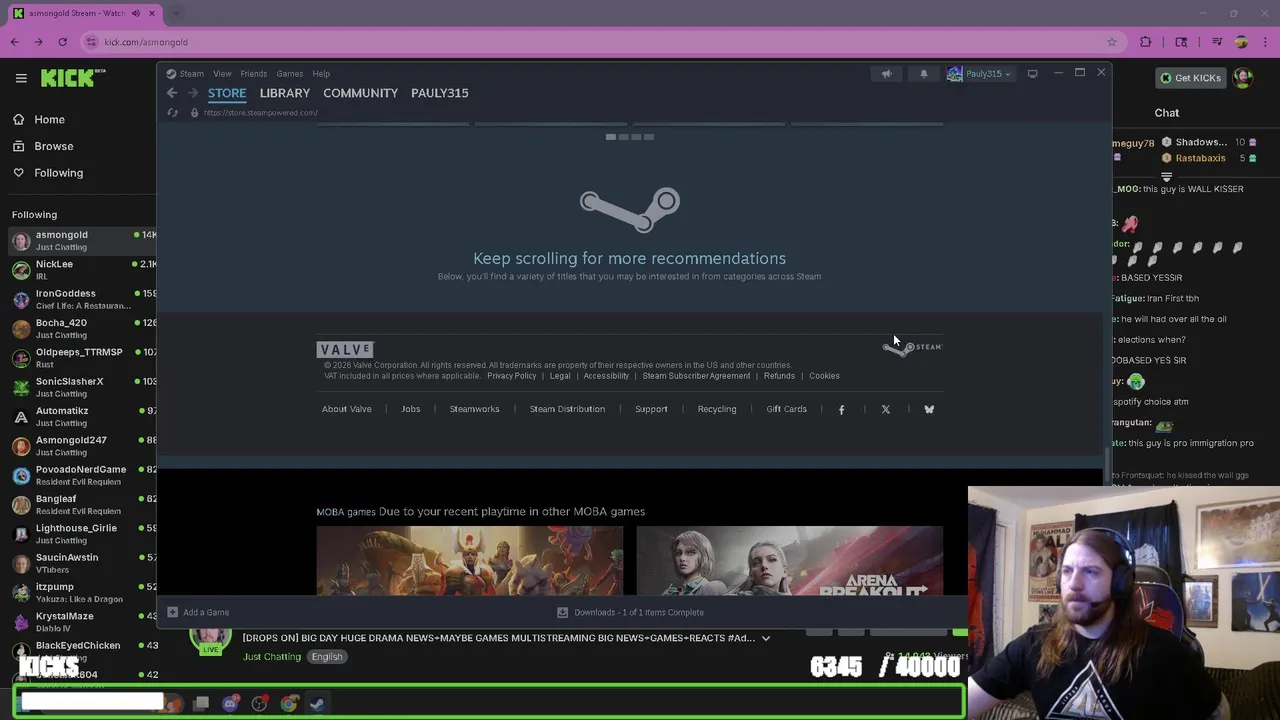Open Chrome three-dot menu
Screen dimensions: 1280x720
[1265, 42]
